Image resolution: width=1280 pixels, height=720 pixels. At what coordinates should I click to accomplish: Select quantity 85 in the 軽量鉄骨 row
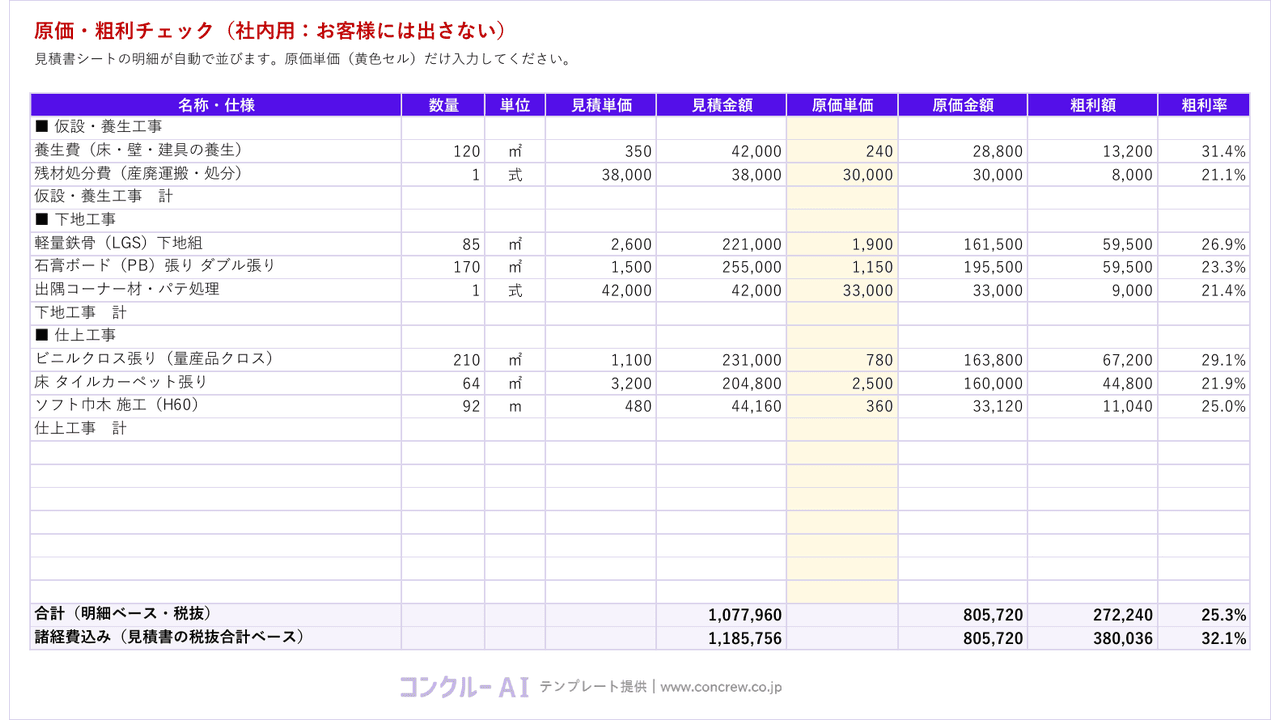click(x=443, y=244)
